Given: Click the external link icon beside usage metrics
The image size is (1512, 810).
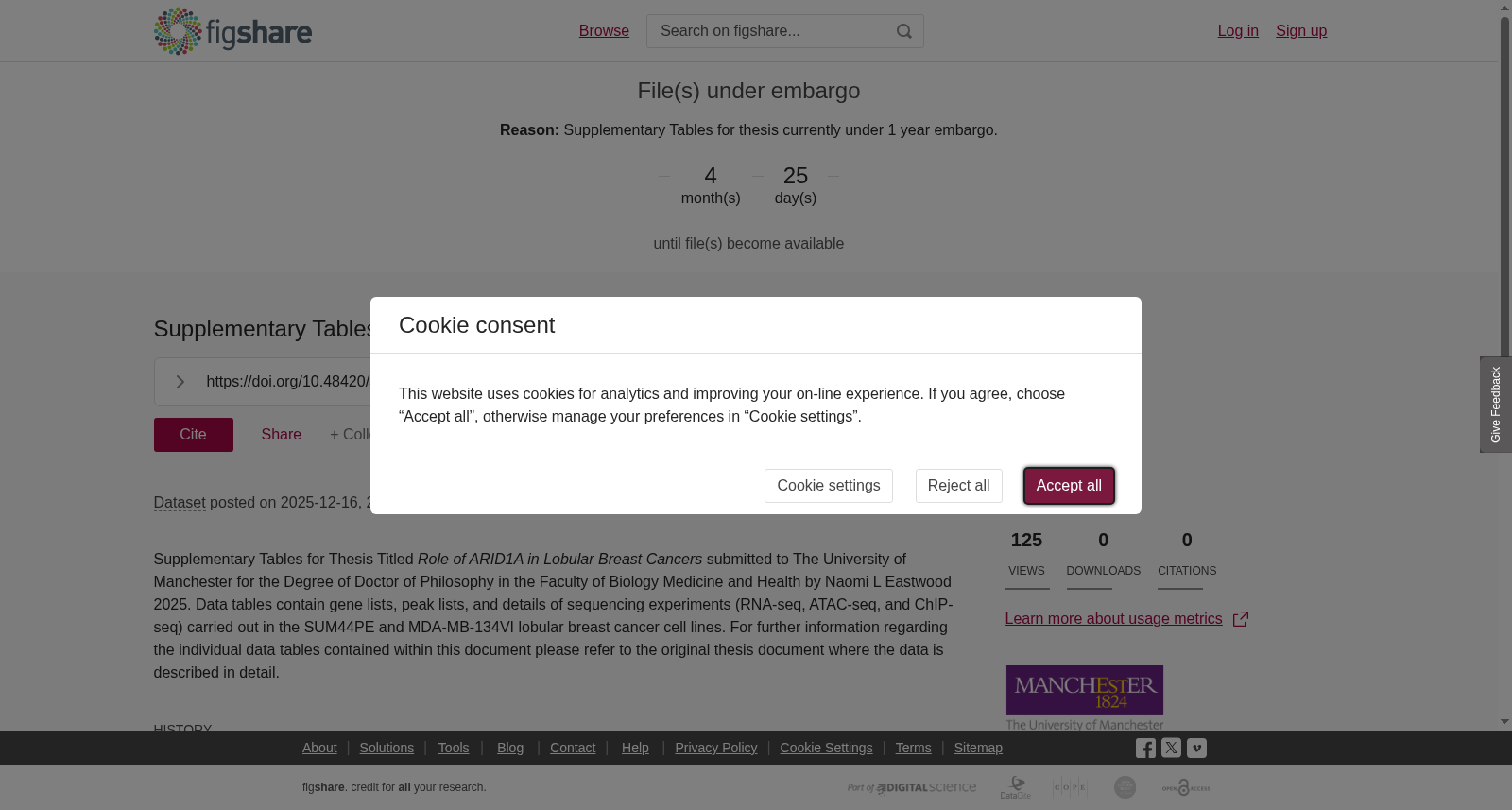Looking at the screenshot, I should tap(1241, 619).
